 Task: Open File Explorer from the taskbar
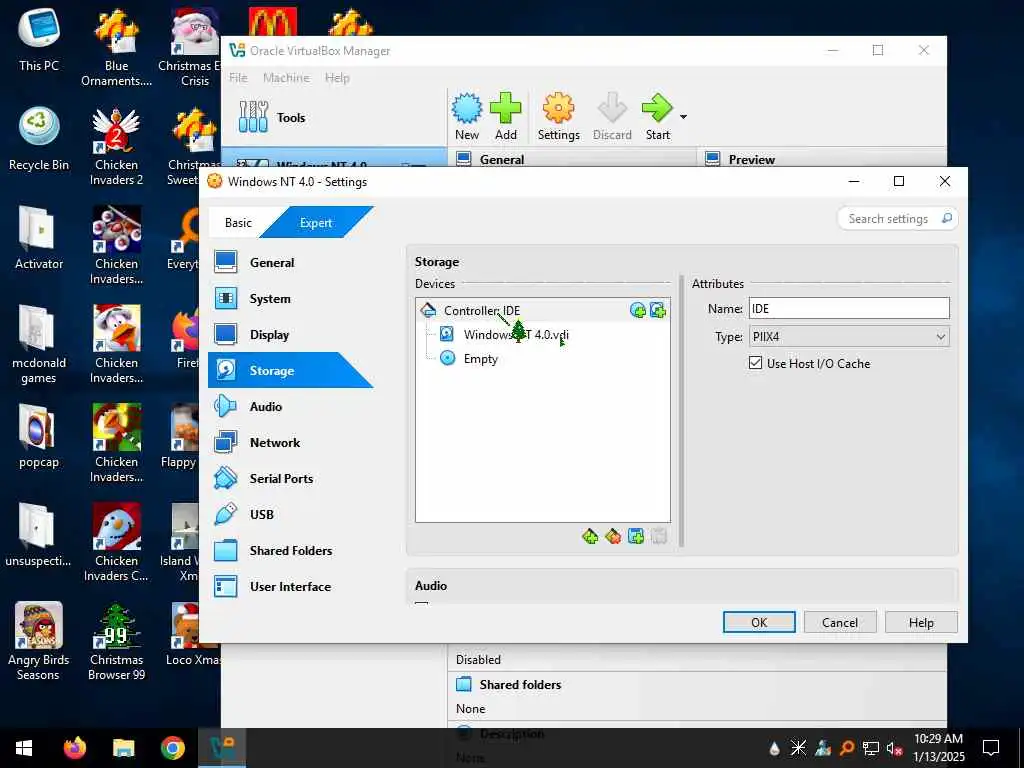click(123, 748)
